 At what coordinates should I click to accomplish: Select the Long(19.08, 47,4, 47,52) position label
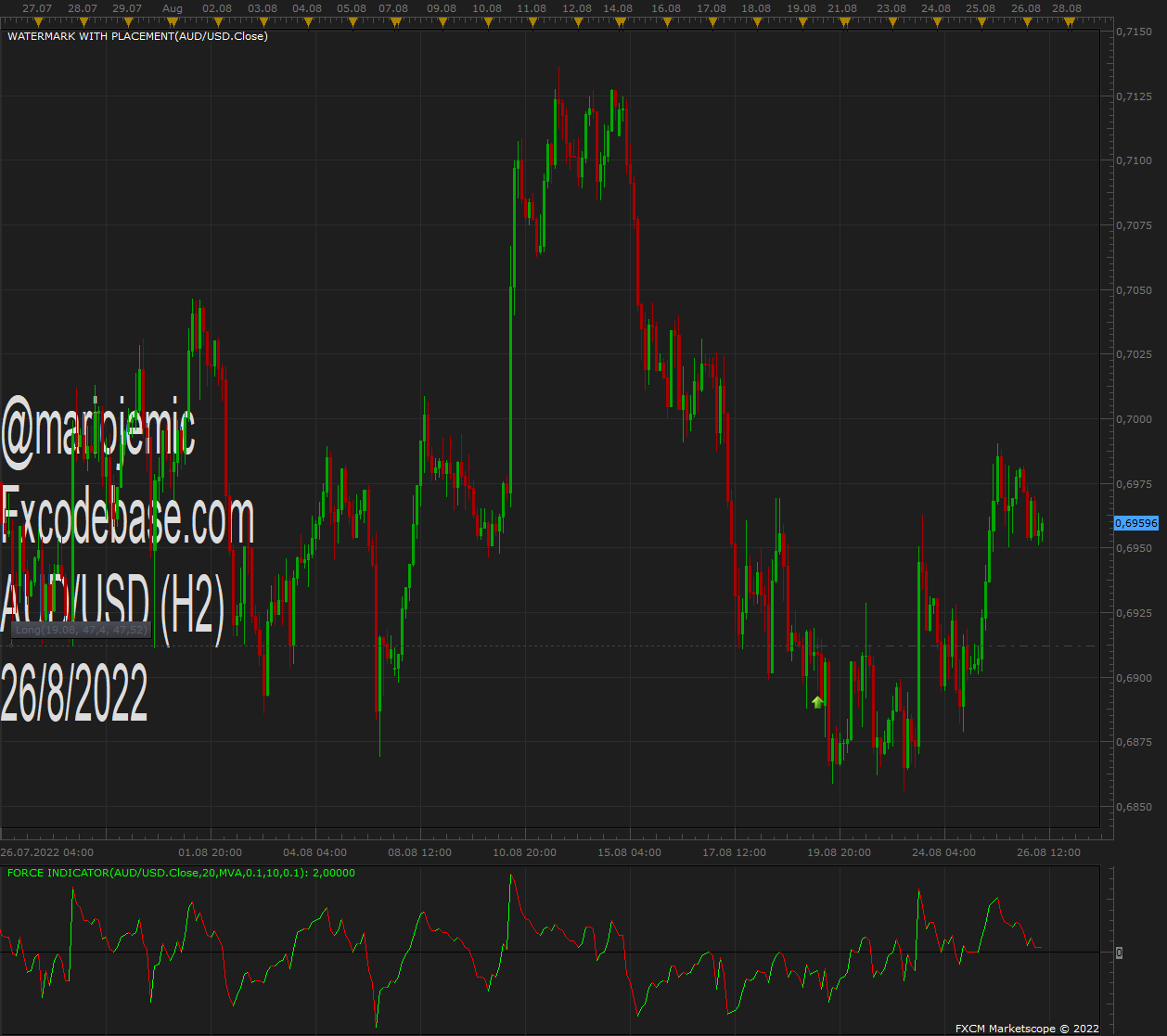(x=81, y=630)
